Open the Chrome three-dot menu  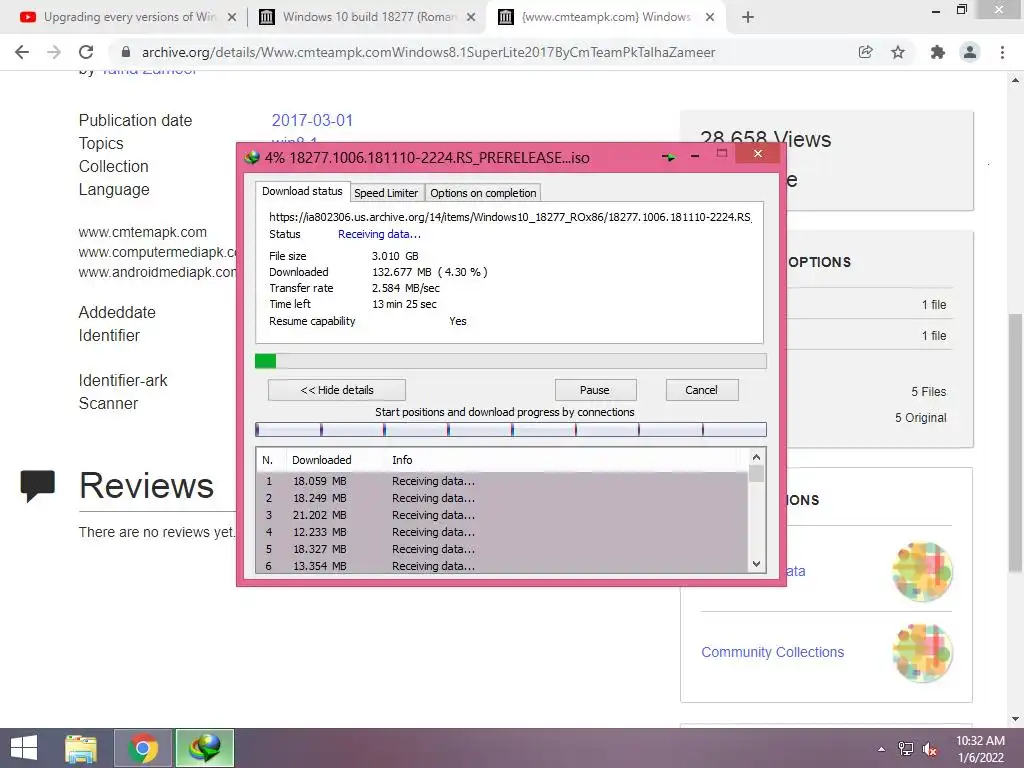[1002, 52]
